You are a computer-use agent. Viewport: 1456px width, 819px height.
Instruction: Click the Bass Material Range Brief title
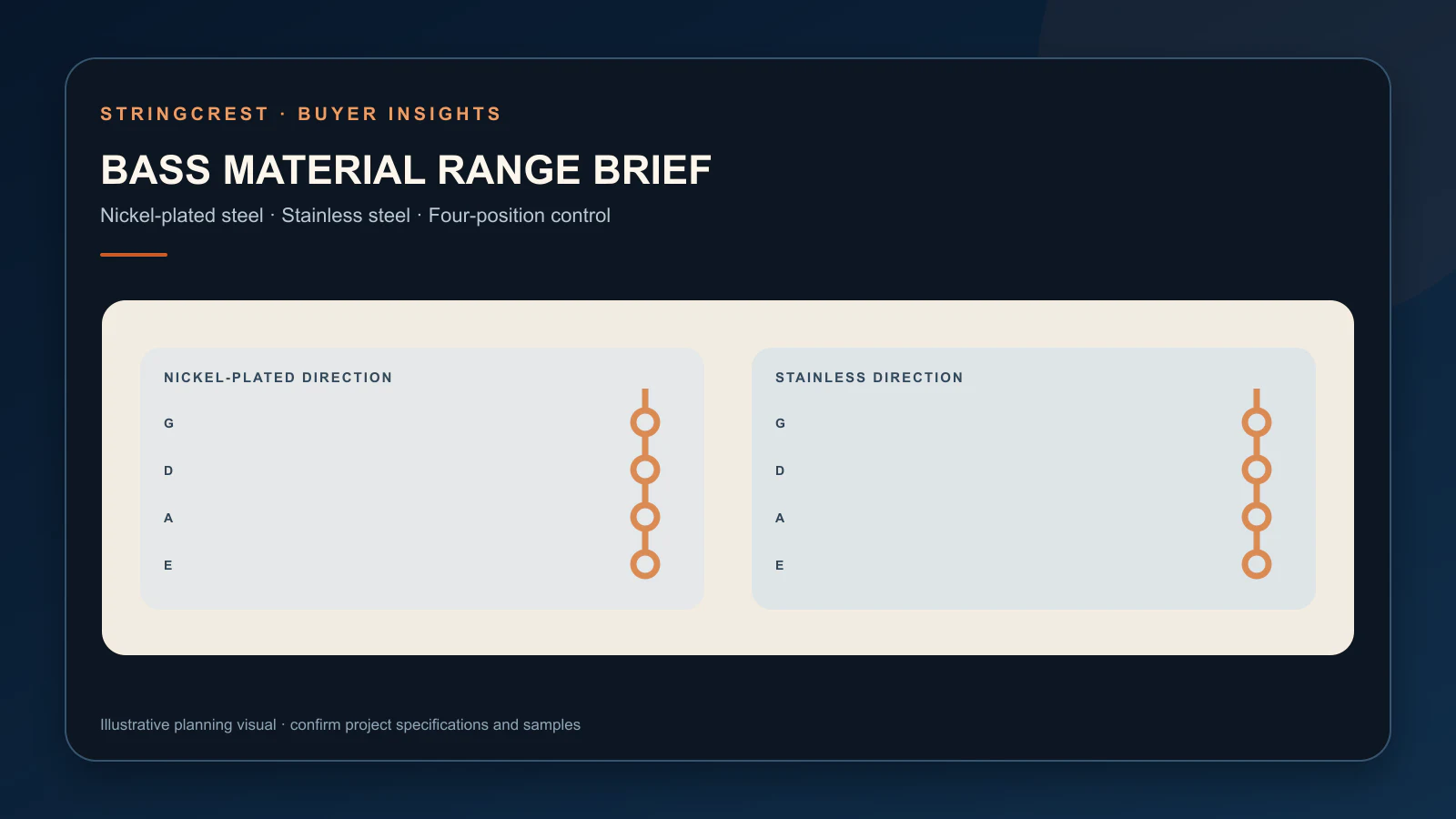coord(406,170)
